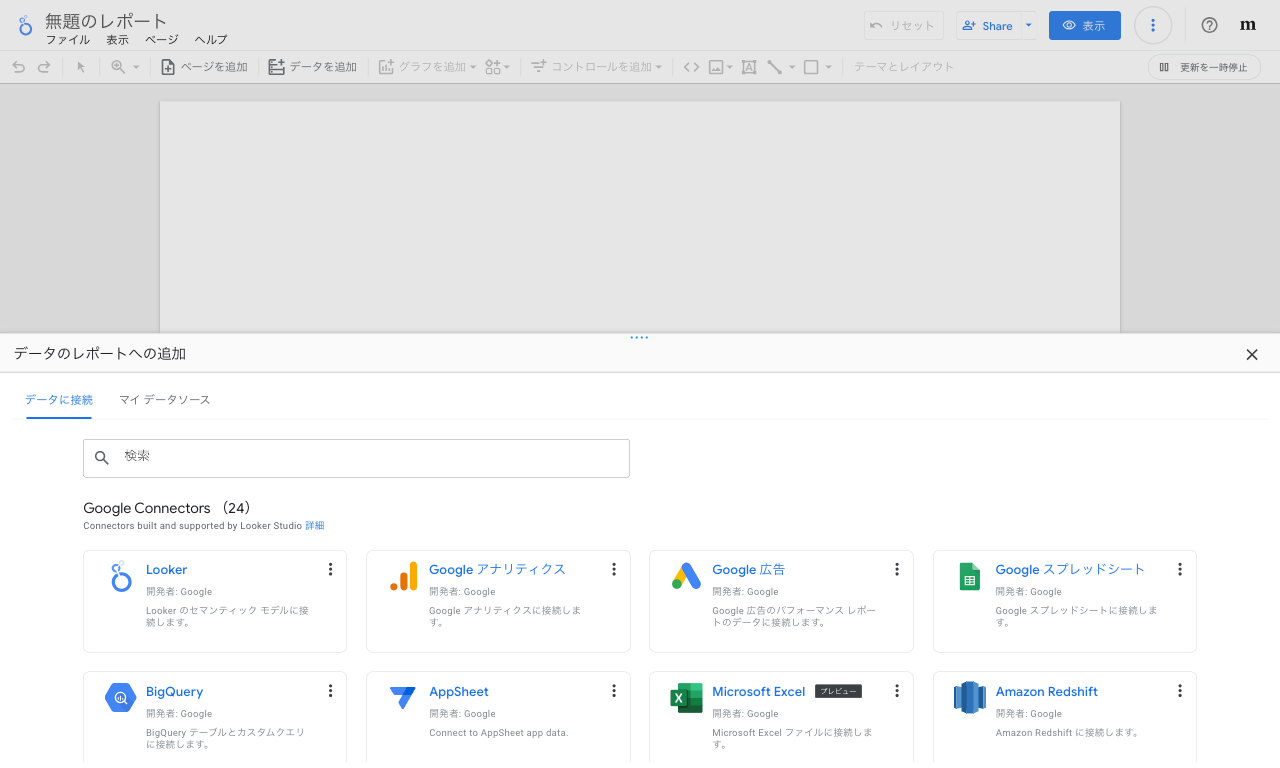Click the report title 無題のレポート
The height and width of the screenshot is (768, 1280).
[107, 21]
